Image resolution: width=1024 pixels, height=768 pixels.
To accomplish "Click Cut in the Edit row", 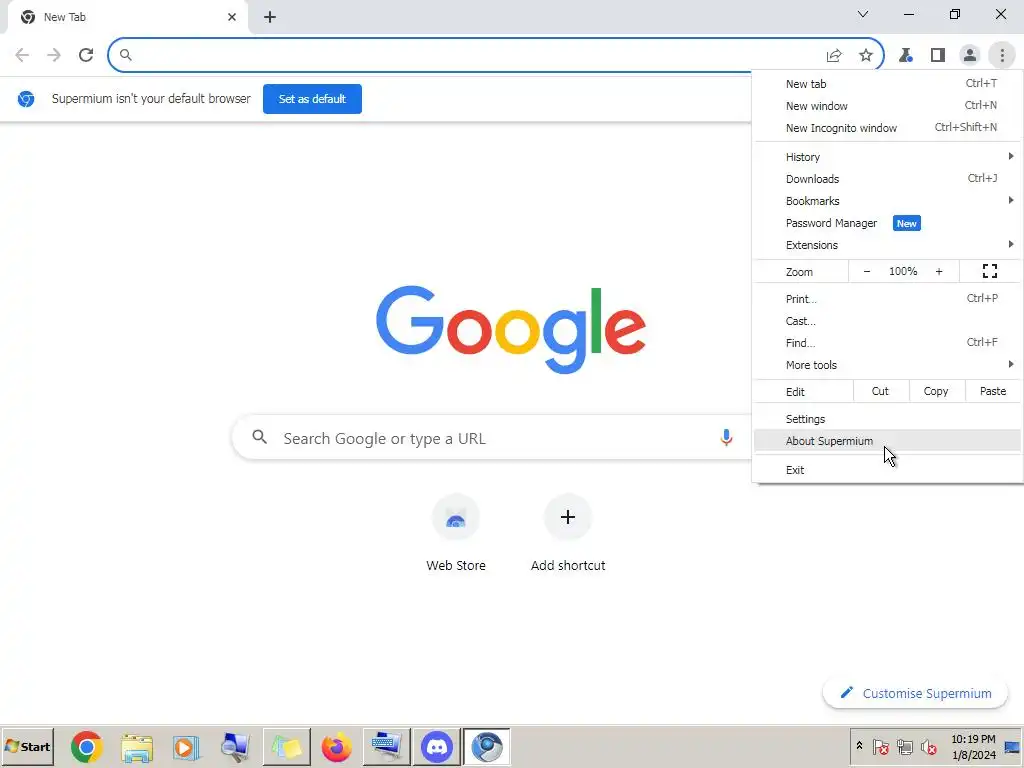I will coord(880,391).
